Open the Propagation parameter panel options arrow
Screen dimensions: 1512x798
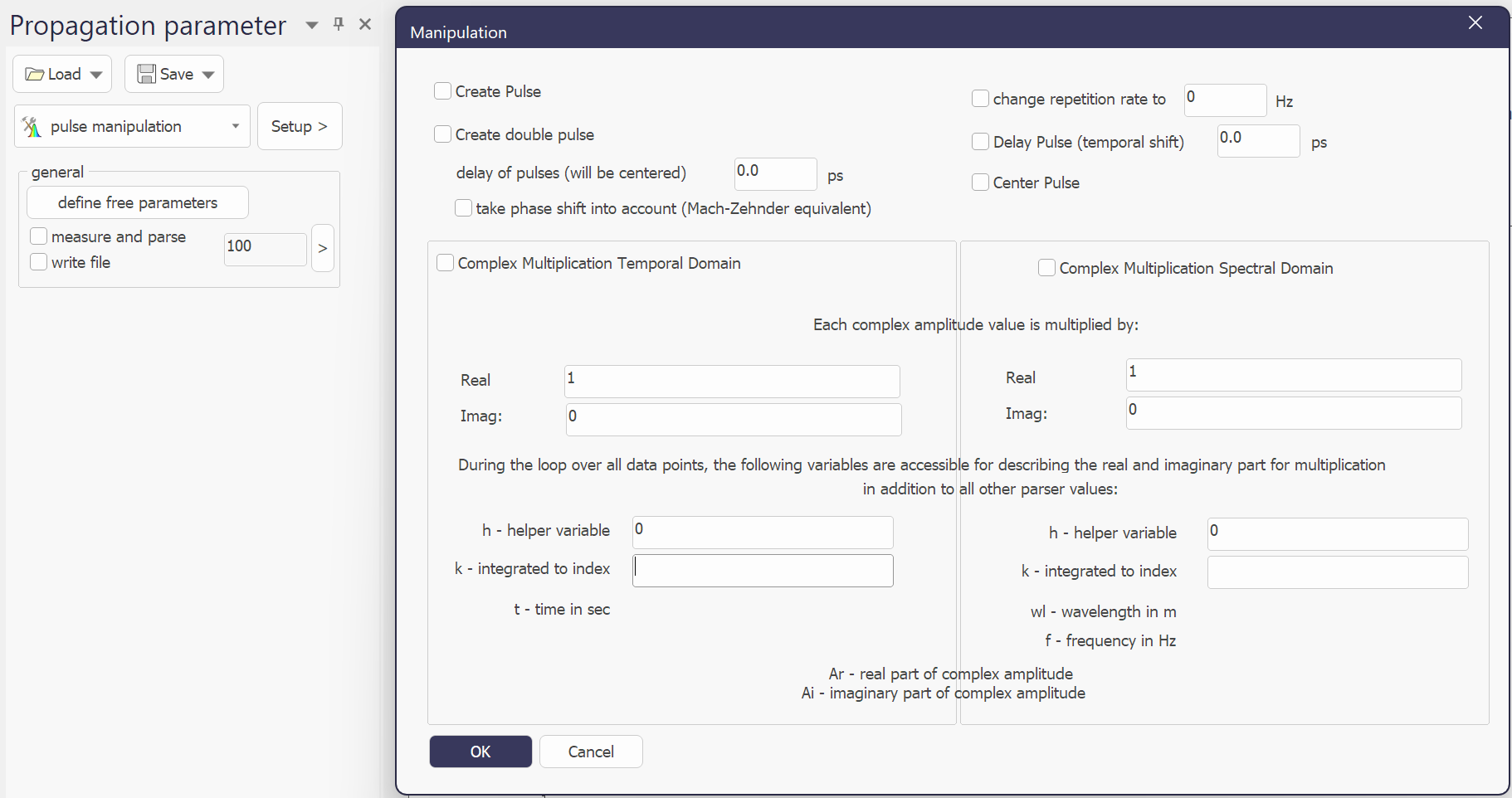(312, 25)
